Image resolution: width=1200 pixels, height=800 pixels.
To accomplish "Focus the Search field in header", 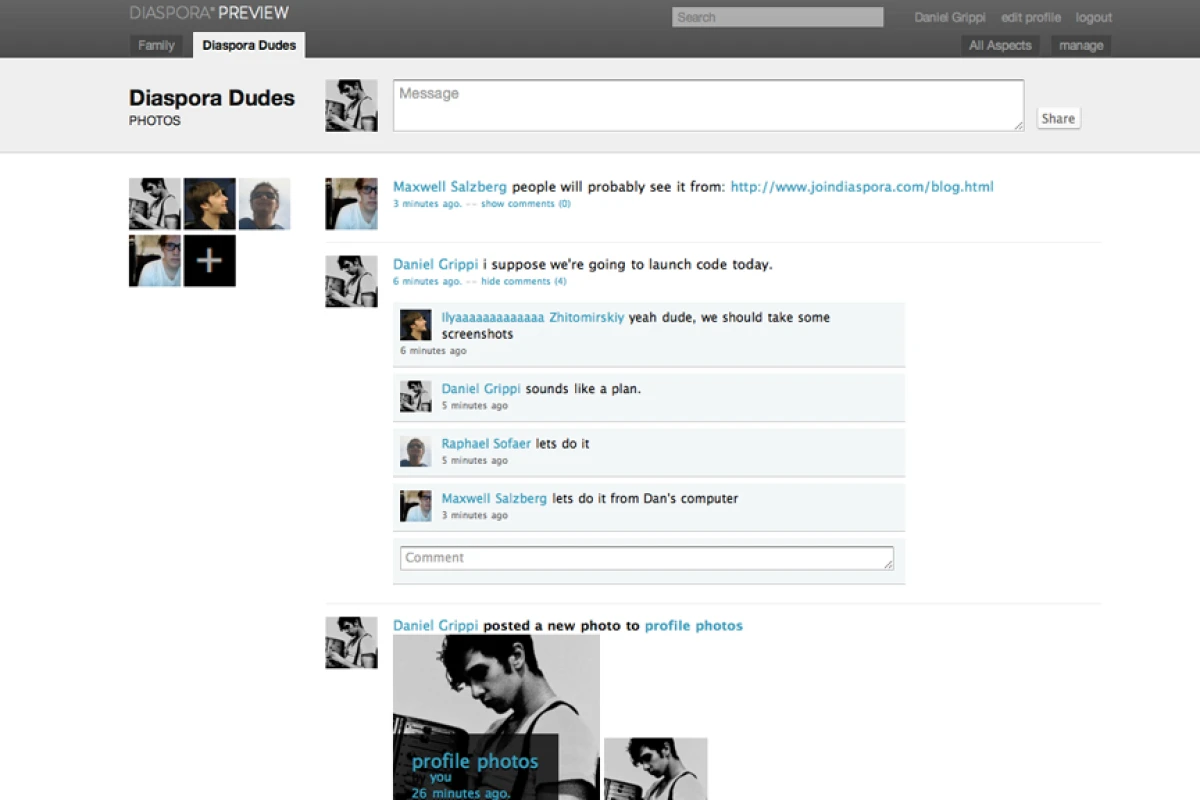I will [x=778, y=17].
